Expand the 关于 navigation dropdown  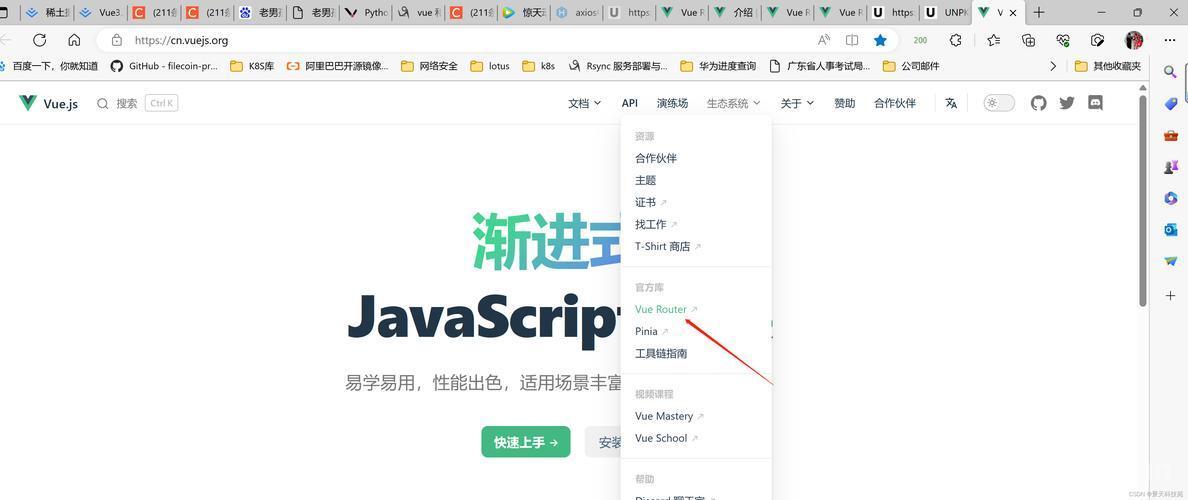coord(797,103)
